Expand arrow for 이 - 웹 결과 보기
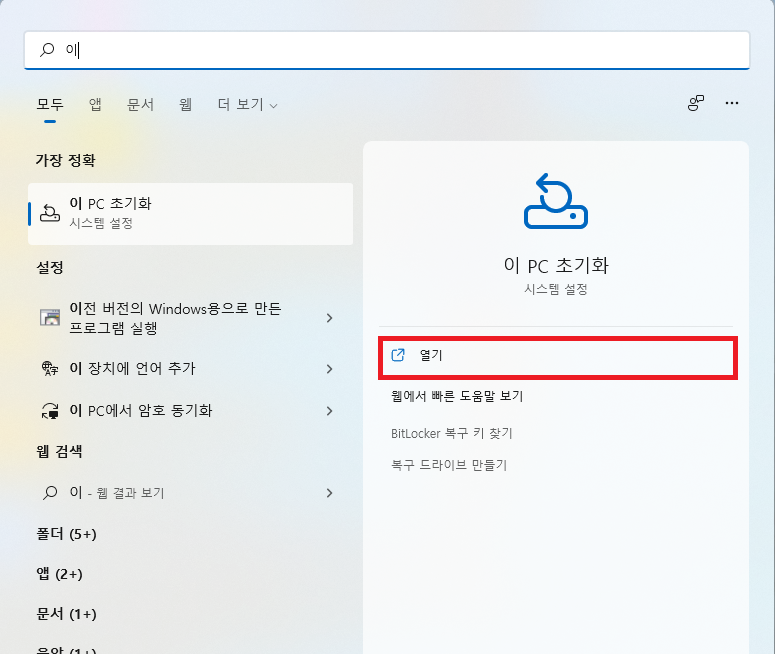Viewport: 775px width, 654px height. 330,493
